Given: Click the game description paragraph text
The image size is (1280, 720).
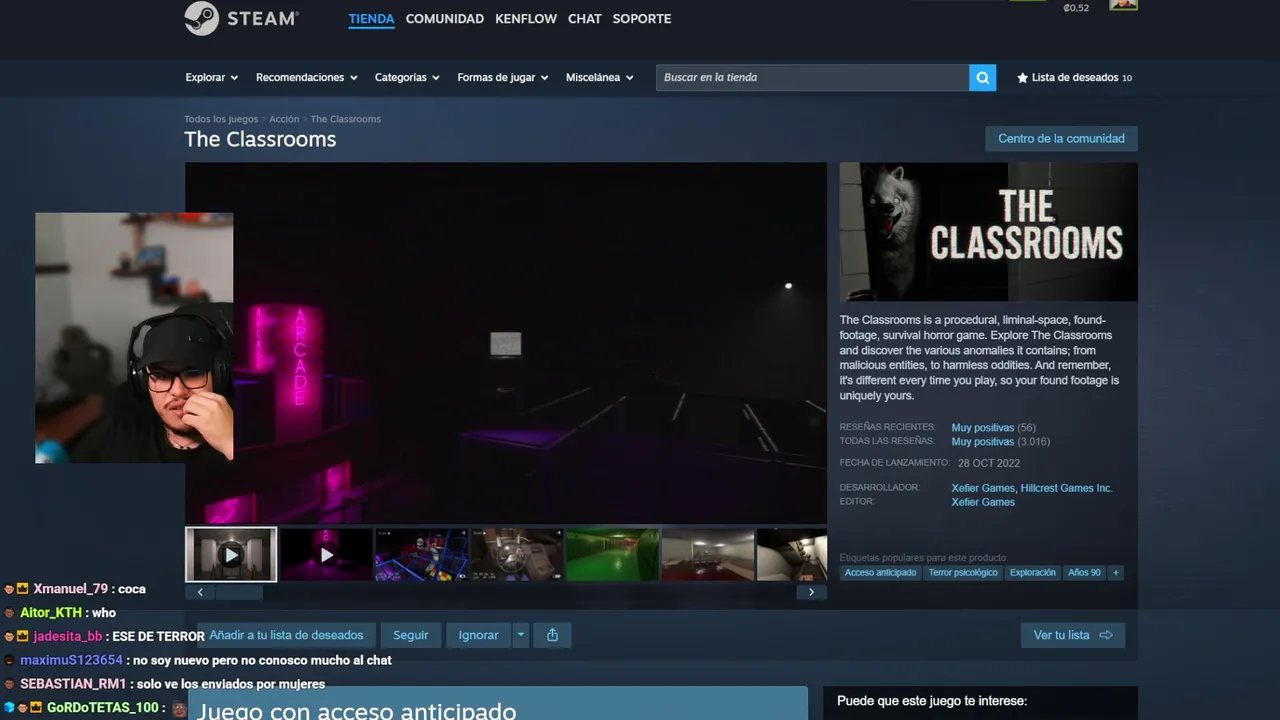Looking at the screenshot, I should click(979, 358).
